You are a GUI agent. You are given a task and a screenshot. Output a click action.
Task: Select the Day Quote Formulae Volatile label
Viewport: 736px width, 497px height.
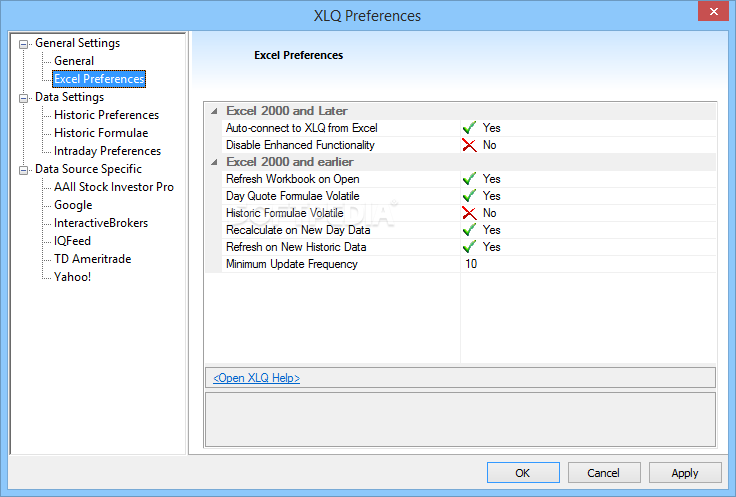tap(292, 196)
